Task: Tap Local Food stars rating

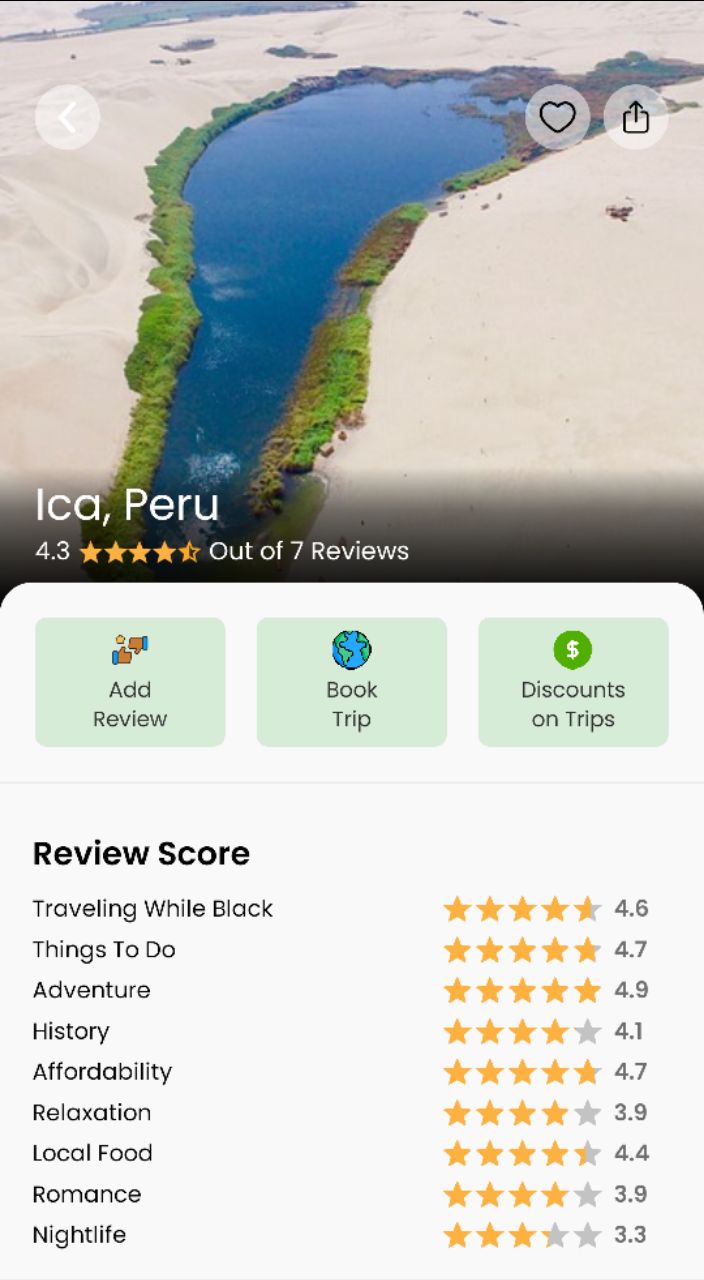Action: coord(522,1154)
